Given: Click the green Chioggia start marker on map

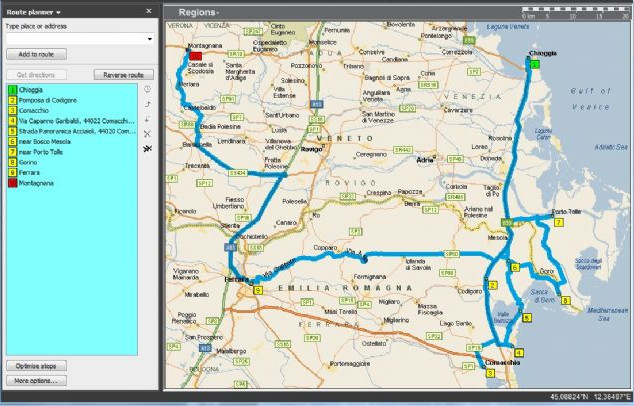Looking at the screenshot, I should tap(535, 63).
